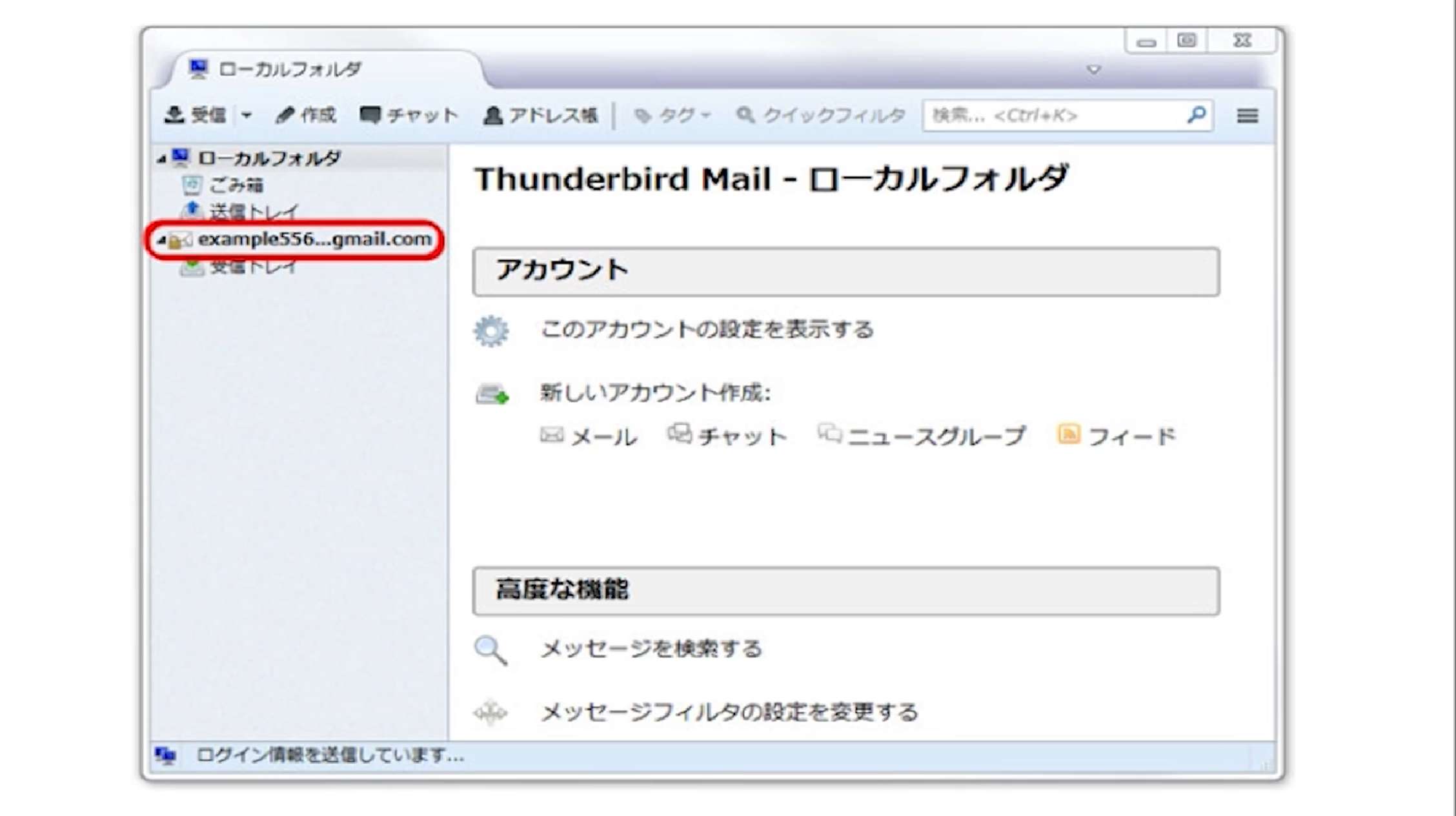Open the チャット toolbar button
Image resolution: width=1456 pixels, height=816 pixels.
point(409,116)
